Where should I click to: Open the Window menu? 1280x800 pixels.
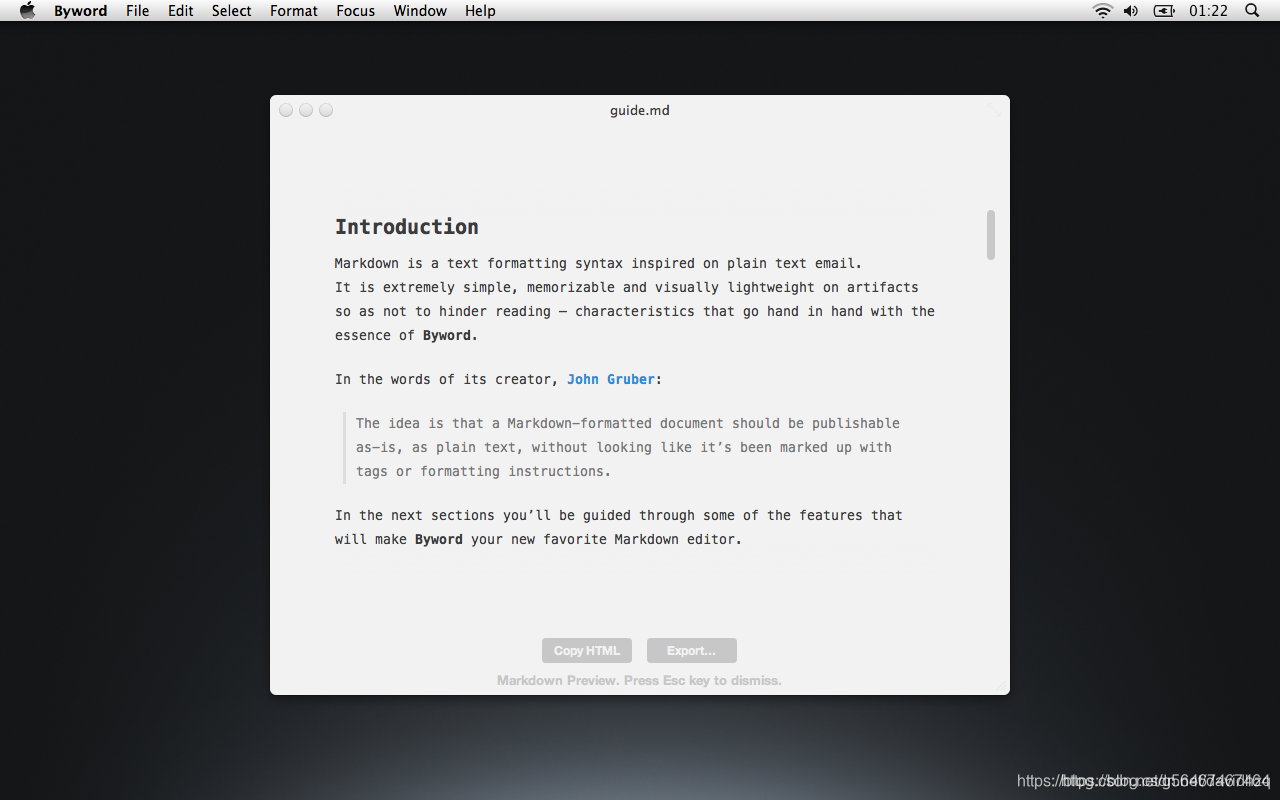(420, 11)
